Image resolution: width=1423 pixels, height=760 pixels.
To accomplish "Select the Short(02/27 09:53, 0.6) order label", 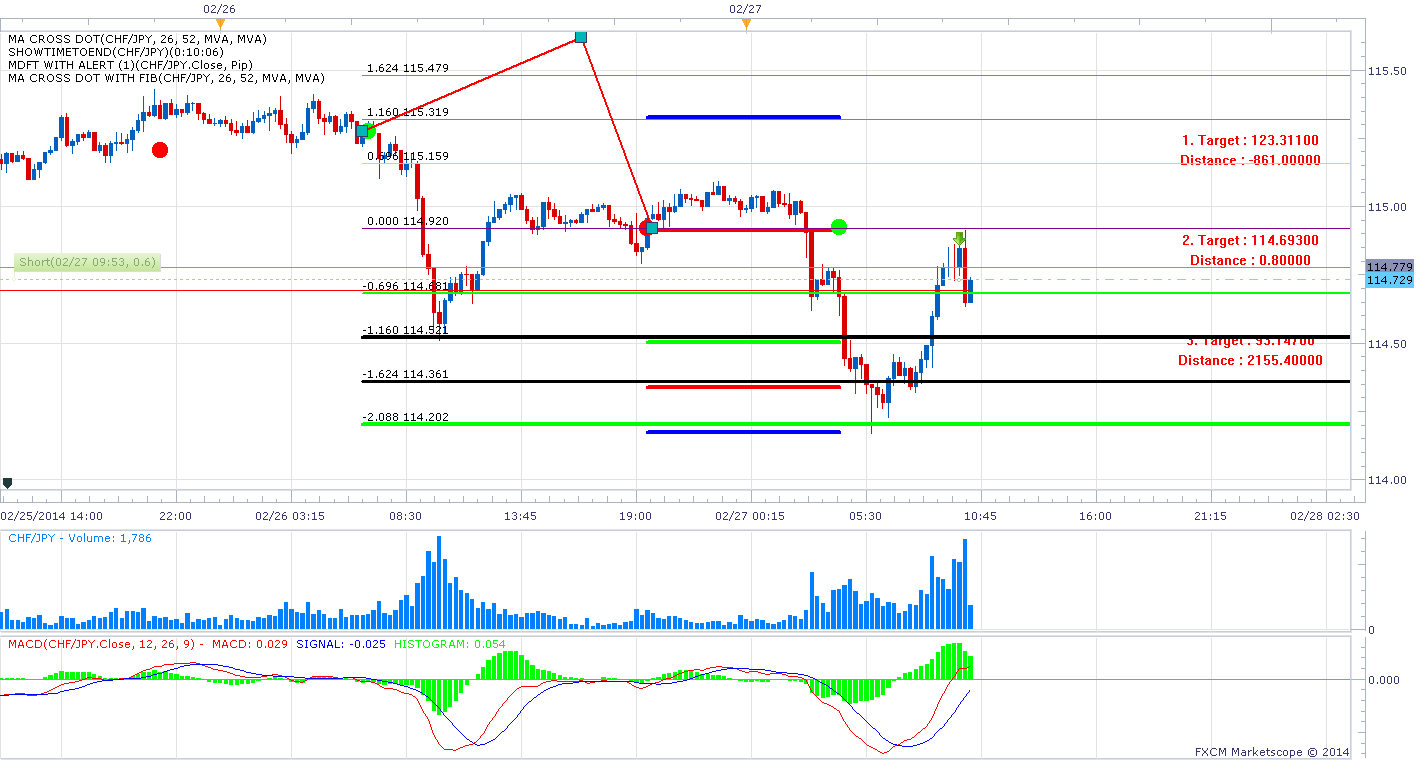I will click(x=88, y=263).
